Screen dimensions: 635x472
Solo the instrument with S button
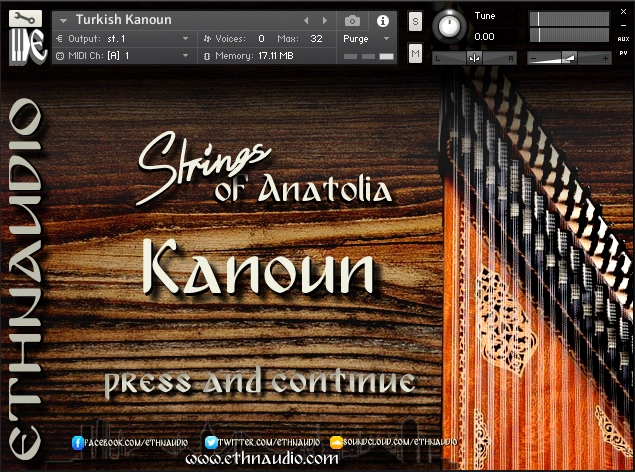point(416,21)
